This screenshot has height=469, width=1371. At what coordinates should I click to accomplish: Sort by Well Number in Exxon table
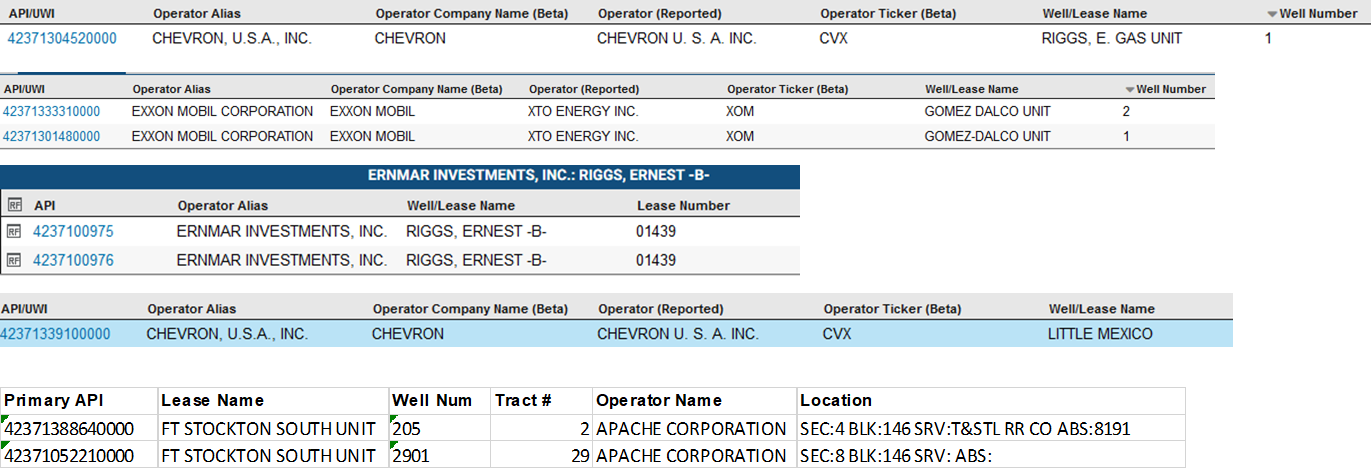(1165, 89)
